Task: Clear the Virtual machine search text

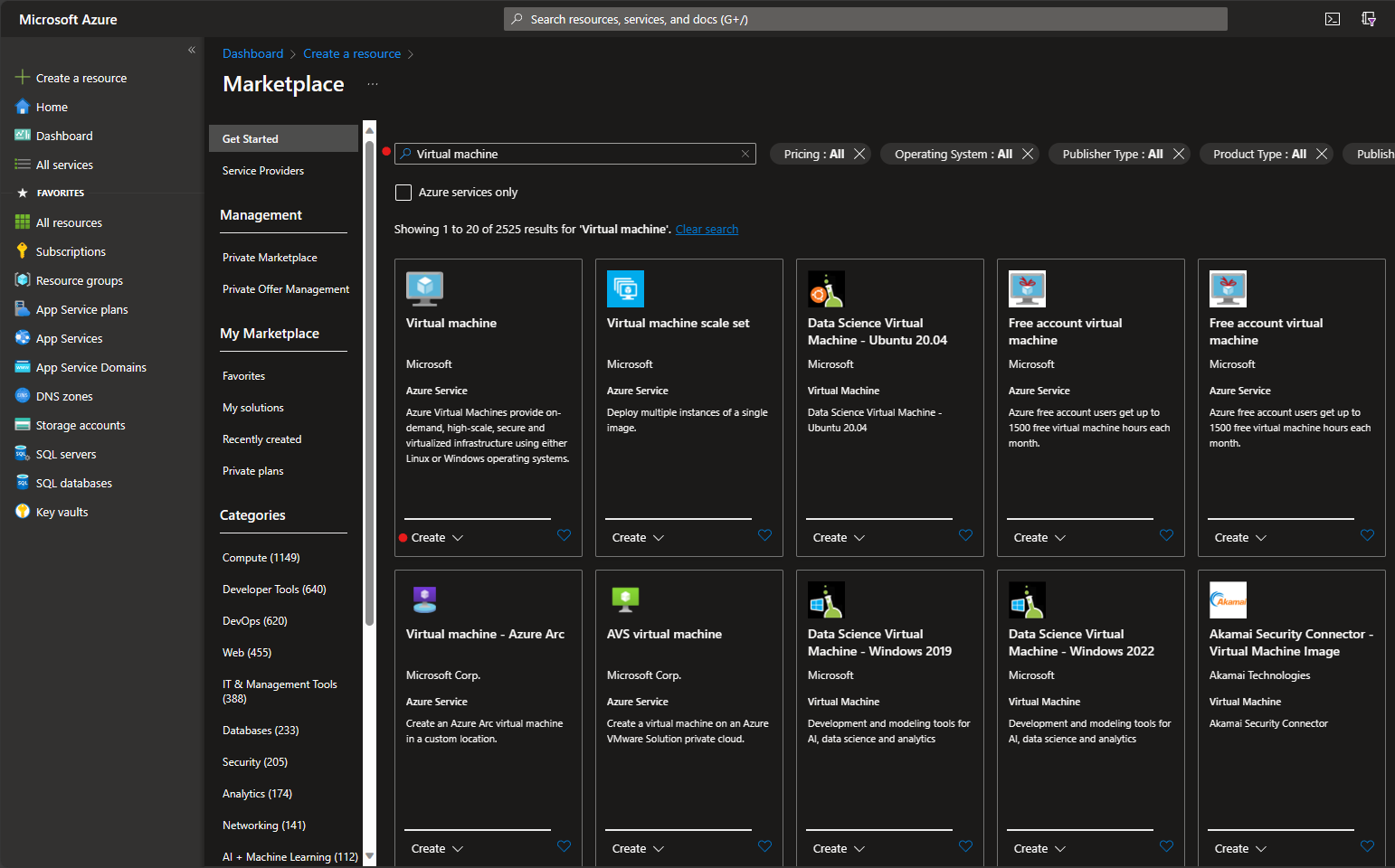Action: pyautogui.click(x=745, y=154)
